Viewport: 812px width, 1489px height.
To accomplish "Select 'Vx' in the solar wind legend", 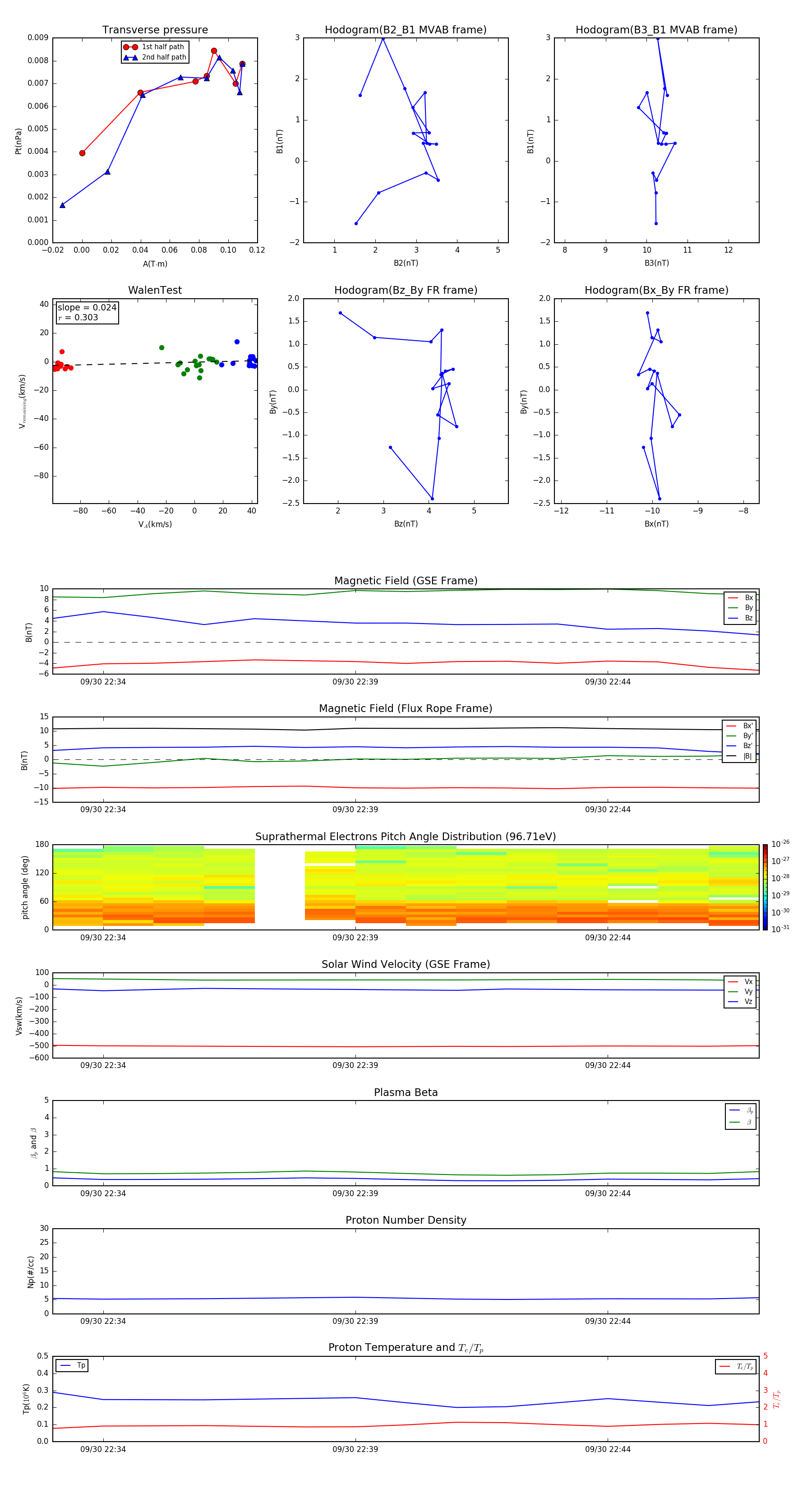I will point(740,981).
